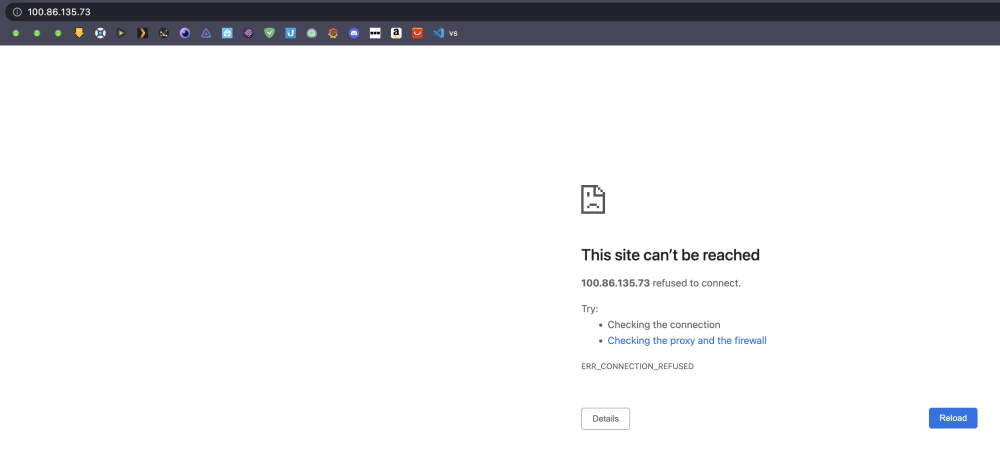Follow 'Checking the proxy and the firewall' link
This screenshot has width=1000, height=454.
687,340
